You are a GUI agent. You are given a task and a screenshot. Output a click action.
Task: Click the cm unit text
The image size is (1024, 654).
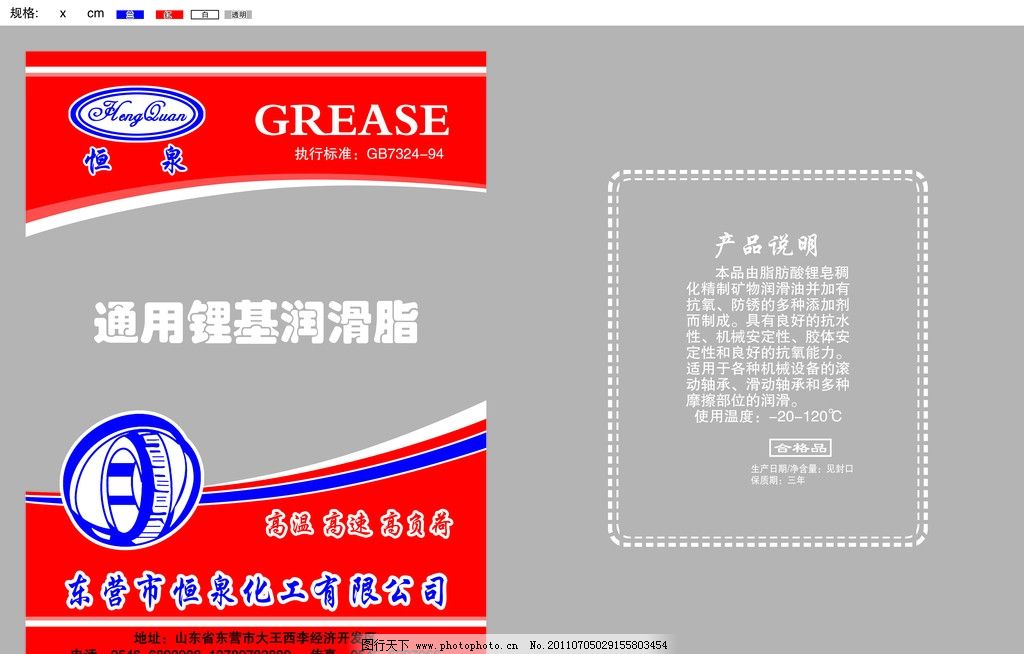tap(95, 13)
